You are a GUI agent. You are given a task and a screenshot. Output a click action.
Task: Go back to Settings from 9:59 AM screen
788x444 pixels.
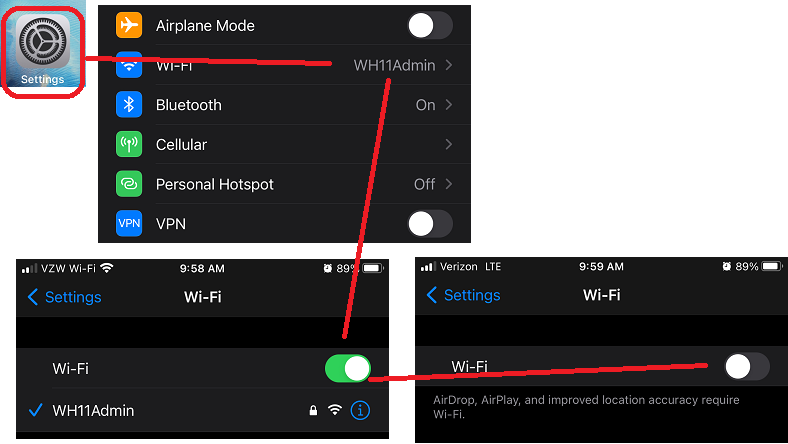pos(463,295)
